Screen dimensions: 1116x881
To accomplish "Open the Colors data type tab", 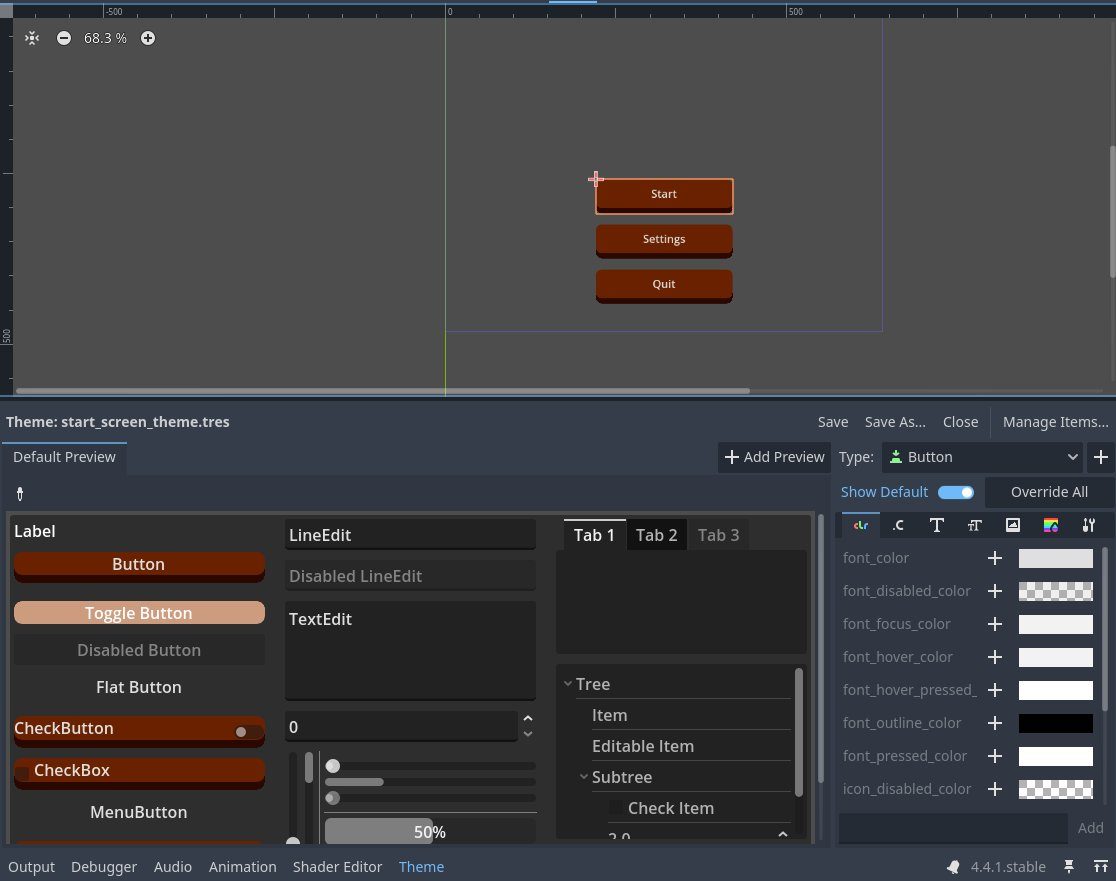I will 860,525.
